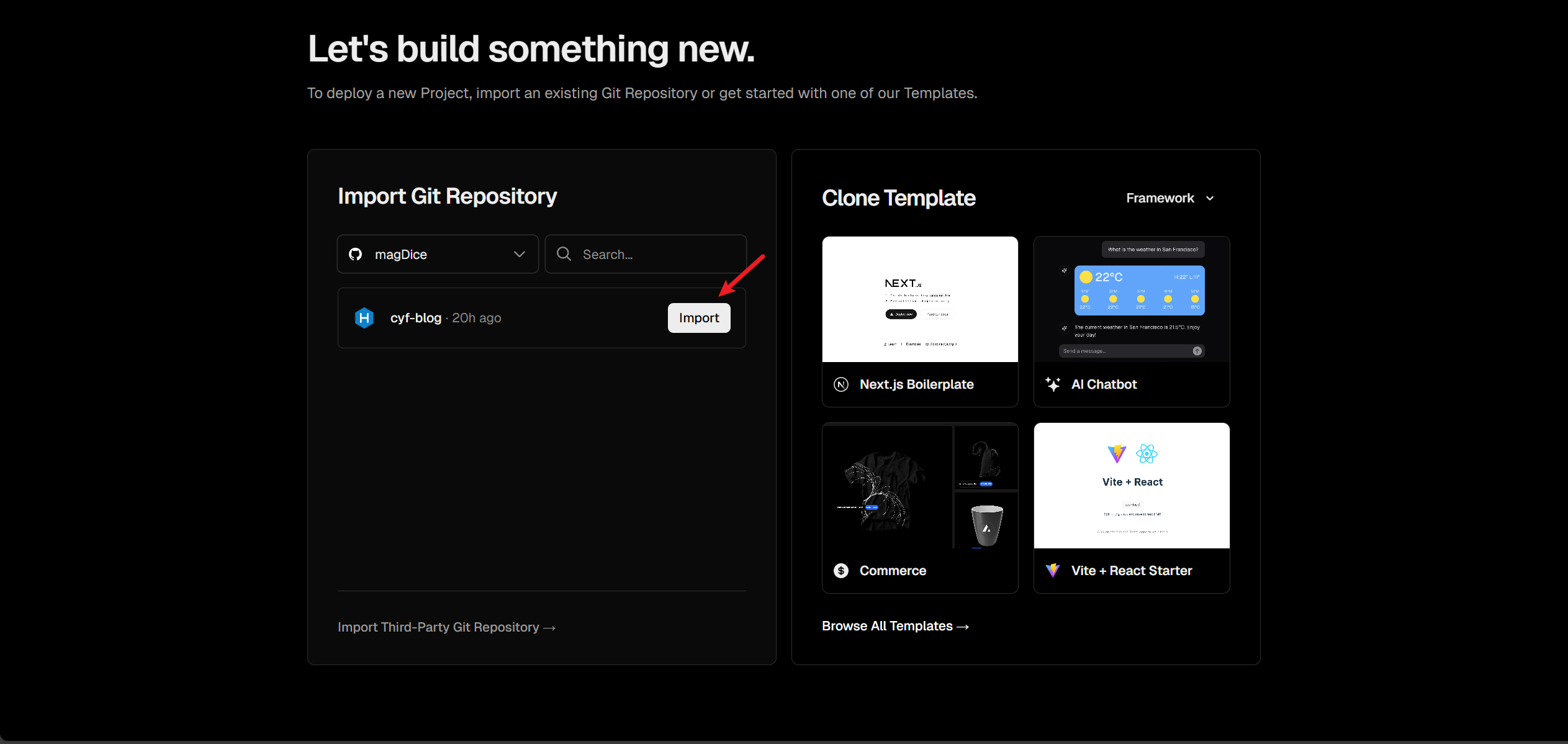Click the Hexo icon next to cyf-blog
1568x744 pixels.
[x=364, y=318]
